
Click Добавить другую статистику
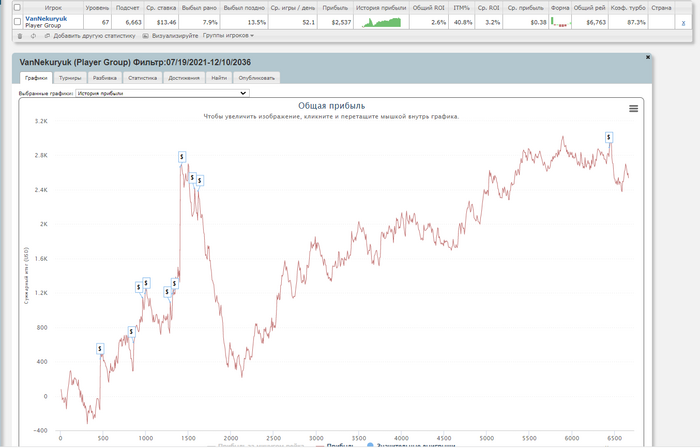(94, 36)
